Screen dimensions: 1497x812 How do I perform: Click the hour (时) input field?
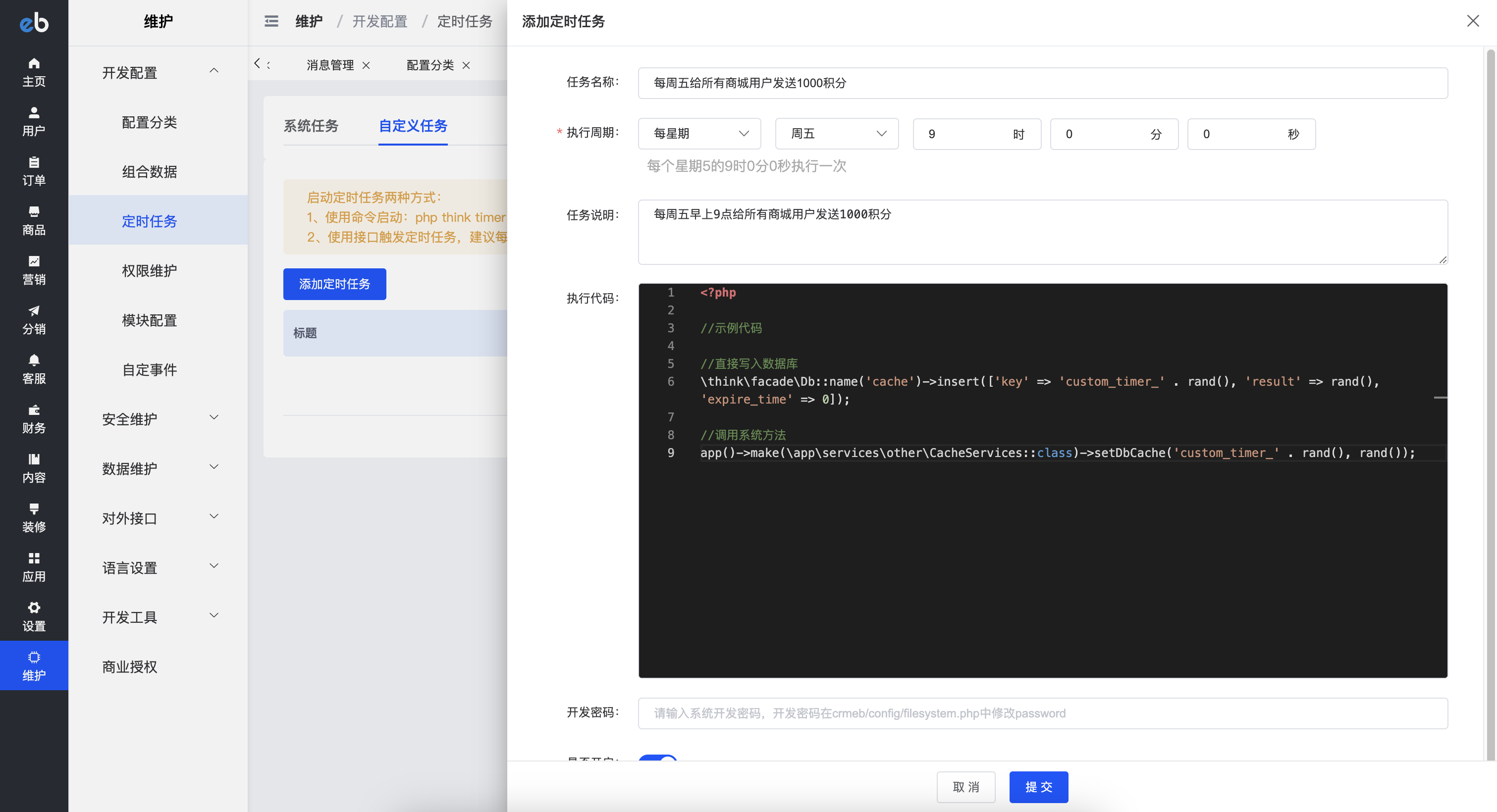tap(976, 134)
